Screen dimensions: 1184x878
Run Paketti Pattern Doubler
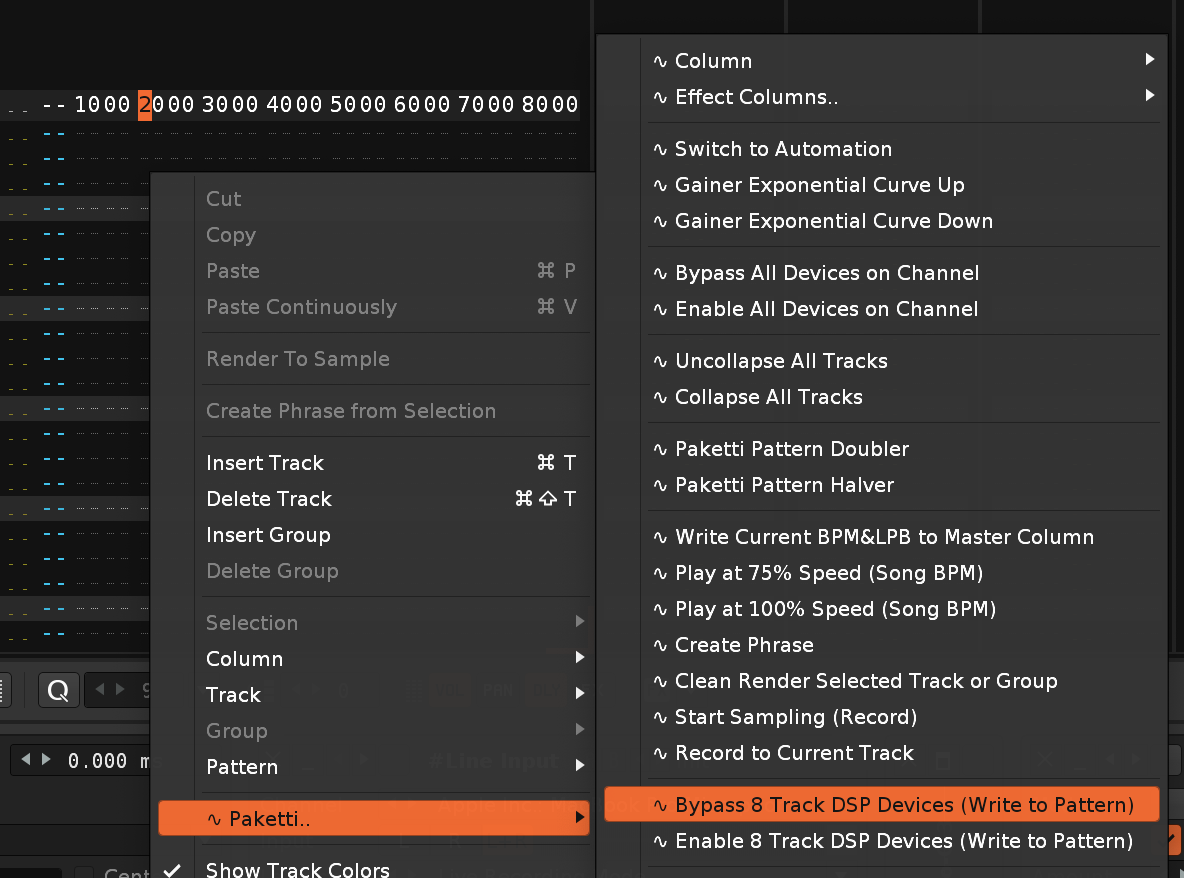coord(791,449)
